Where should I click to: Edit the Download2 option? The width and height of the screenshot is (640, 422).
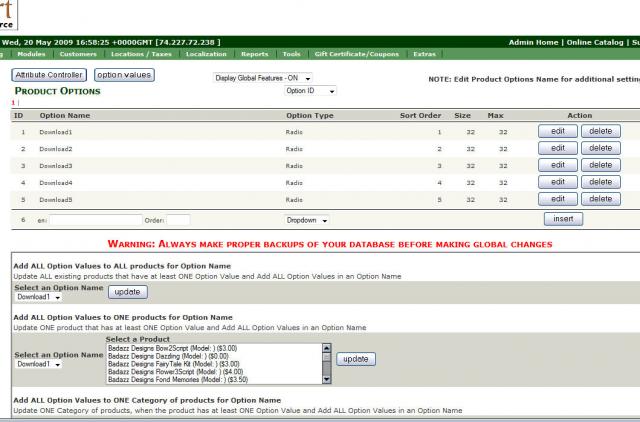[x=558, y=148]
